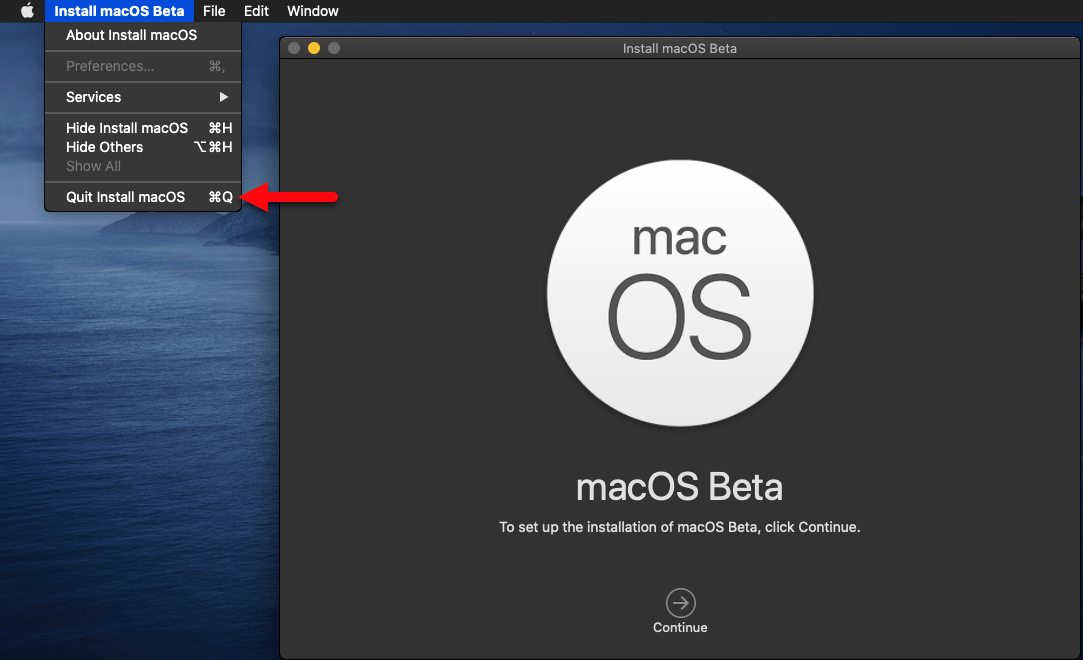
Task: Open the Apple menu
Action: pos(27,10)
